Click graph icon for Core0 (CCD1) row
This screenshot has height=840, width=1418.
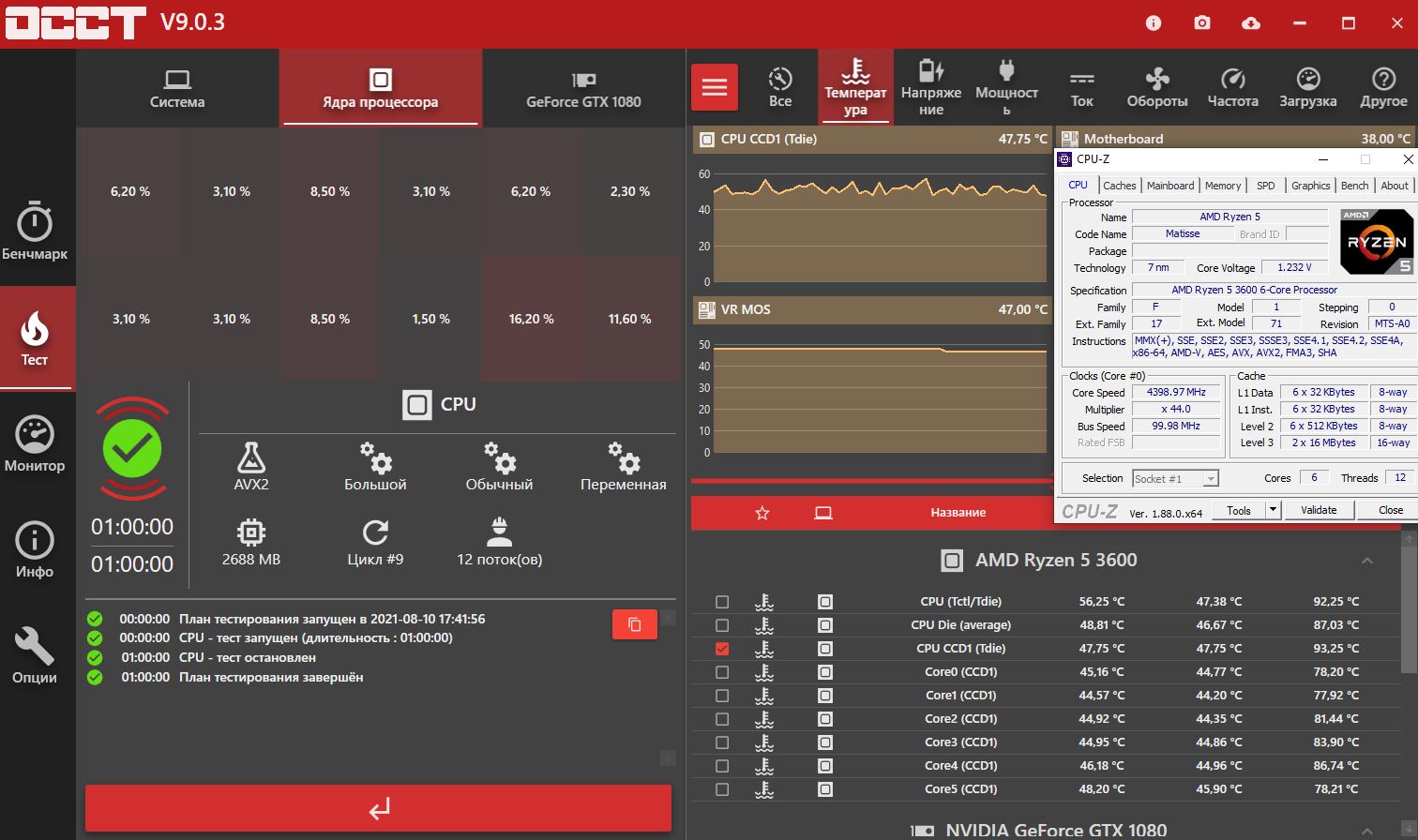764,672
